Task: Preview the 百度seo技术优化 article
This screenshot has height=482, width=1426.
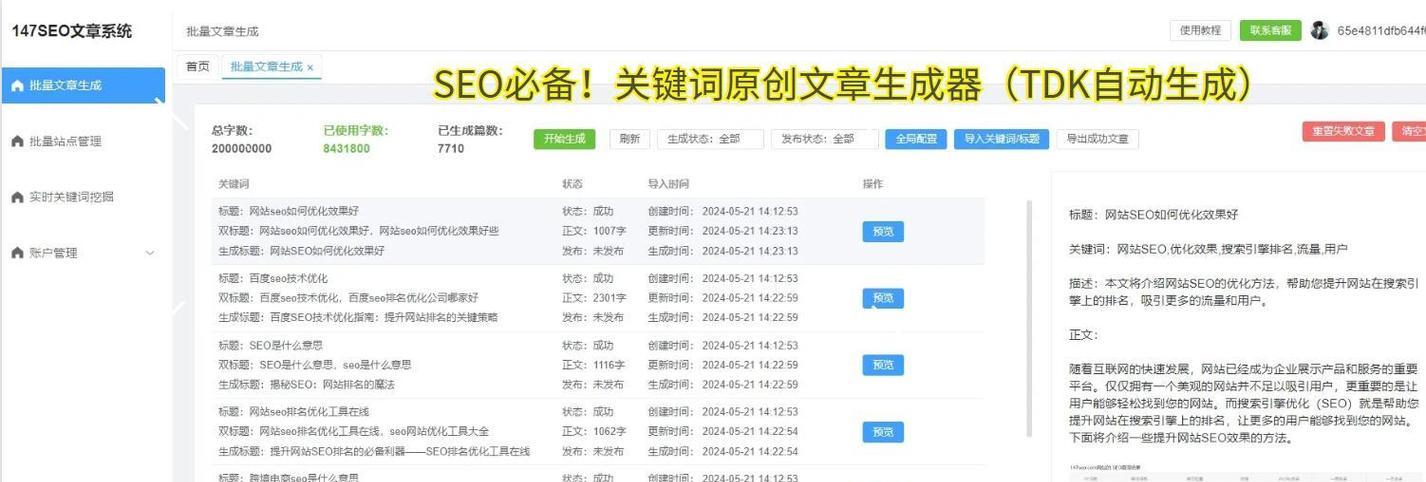Action: 883,298
